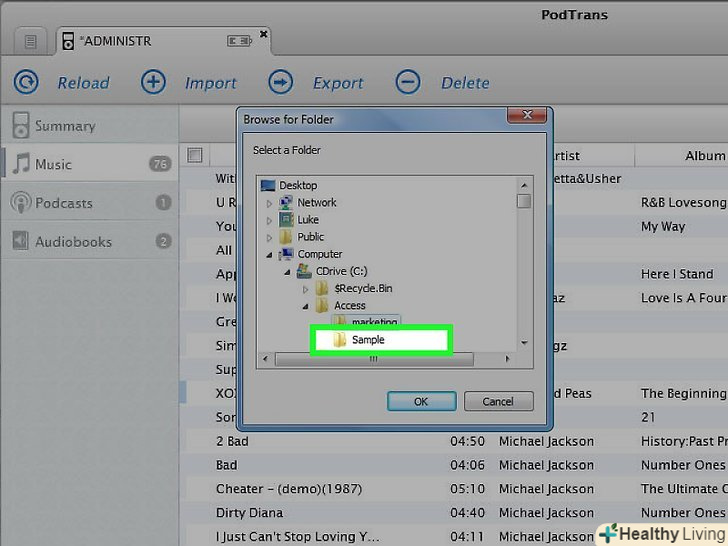Select the 'Cheater - (demo)(1987)' row

pyautogui.click(x=454, y=489)
